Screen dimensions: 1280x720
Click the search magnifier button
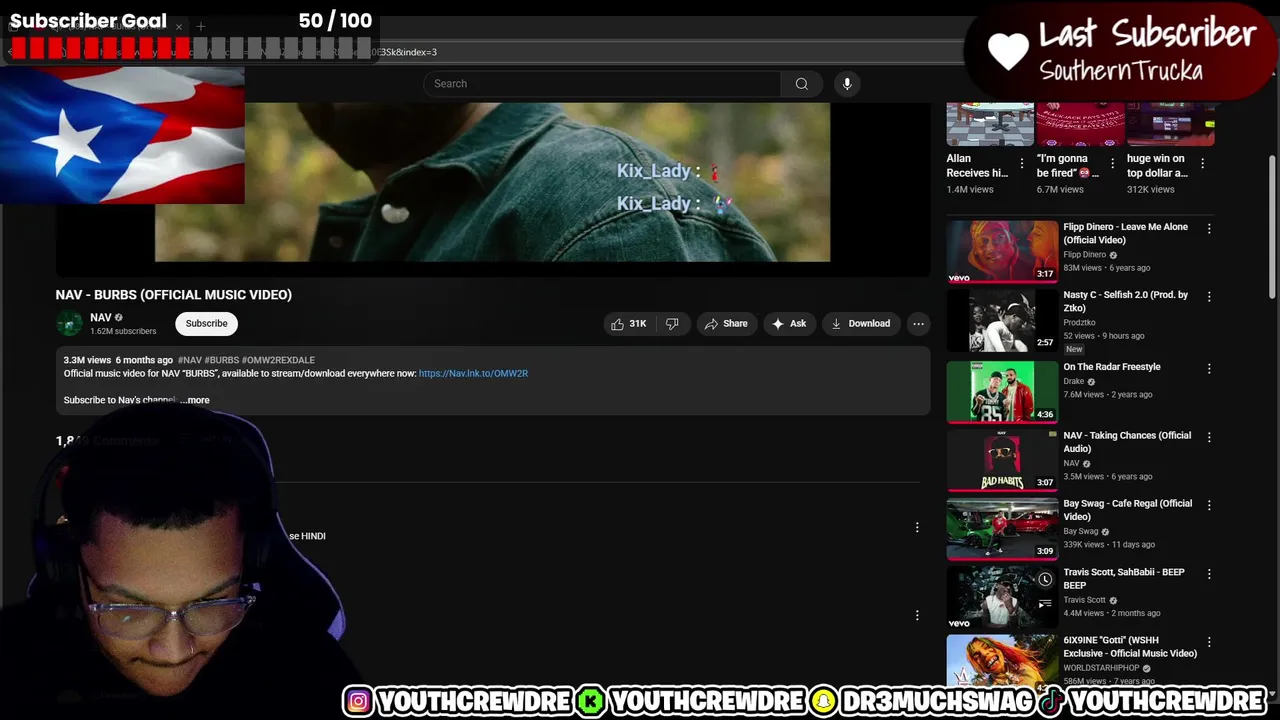(801, 84)
